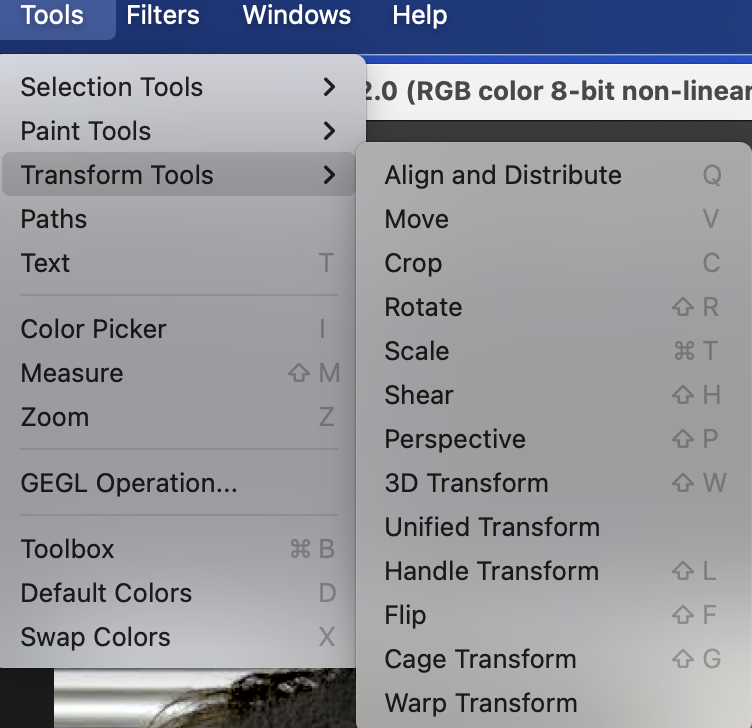Click the Help menu

point(420,16)
